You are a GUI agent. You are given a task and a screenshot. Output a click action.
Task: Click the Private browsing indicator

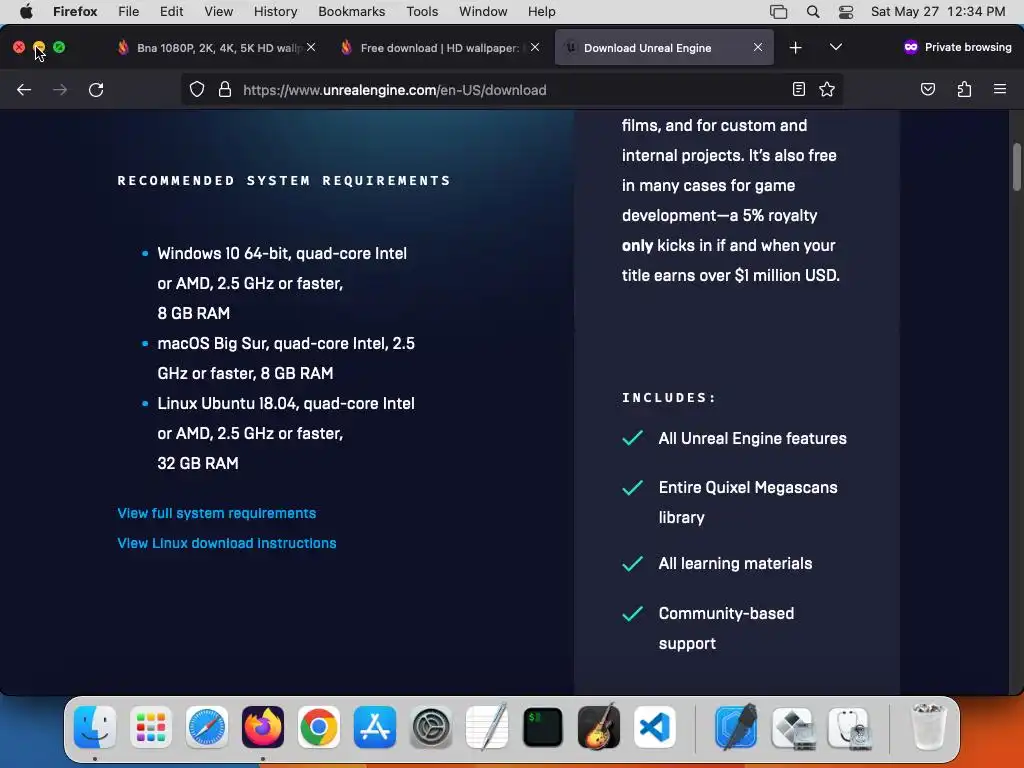click(957, 47)
